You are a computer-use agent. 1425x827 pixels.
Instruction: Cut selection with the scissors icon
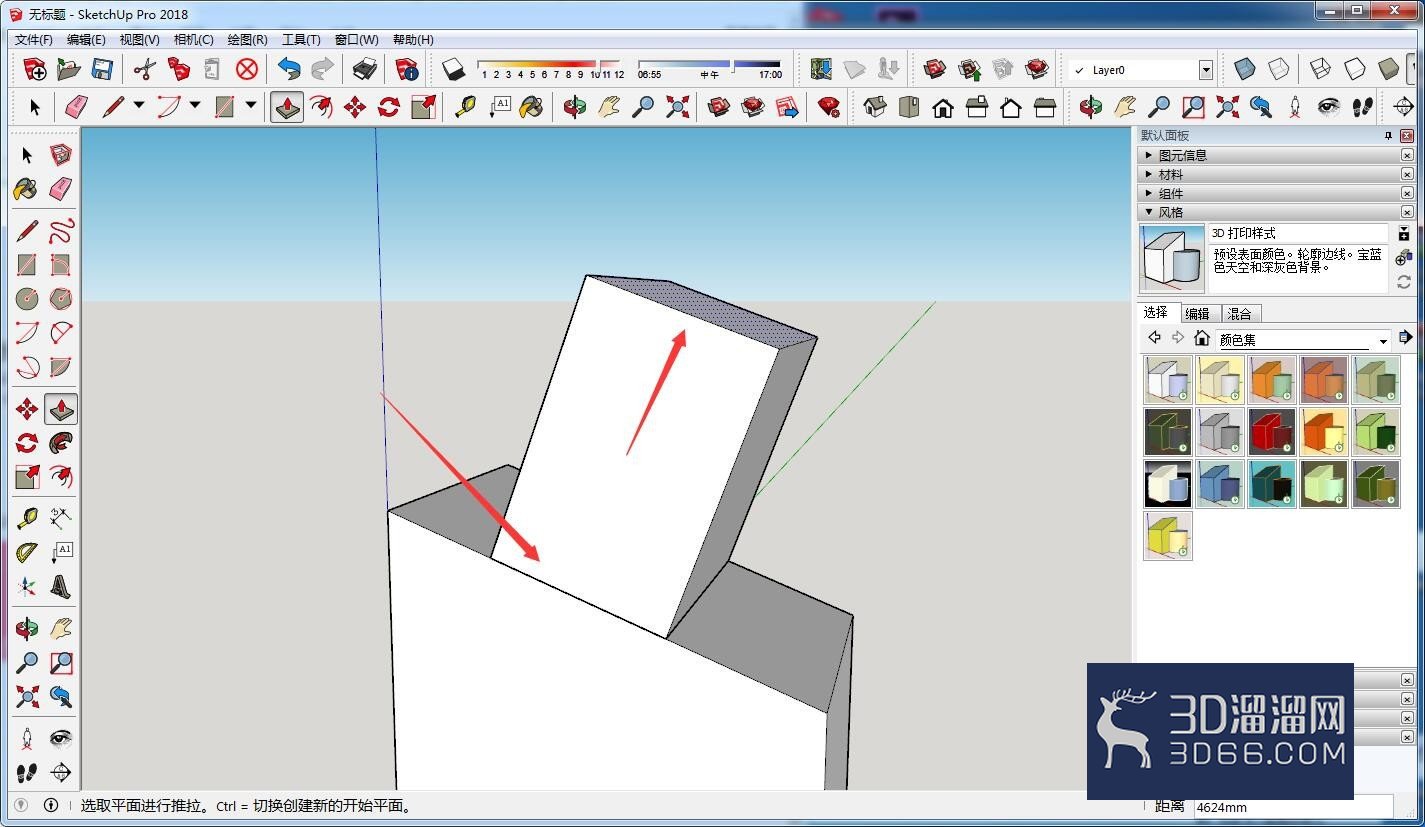click(145, 69)
